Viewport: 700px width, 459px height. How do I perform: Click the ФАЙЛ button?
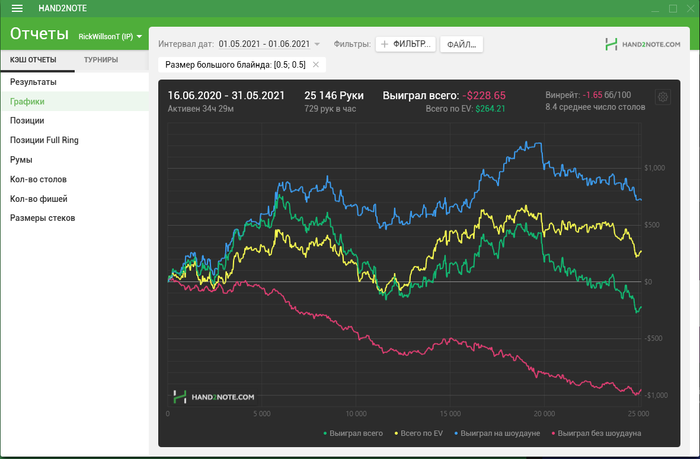click(461, 44)
